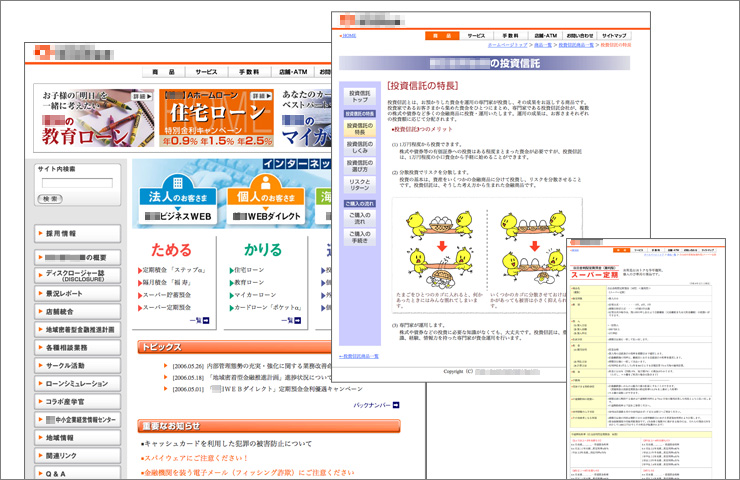
Task: Click the 法人のお客さま building icon
Action: coord(178,183)
